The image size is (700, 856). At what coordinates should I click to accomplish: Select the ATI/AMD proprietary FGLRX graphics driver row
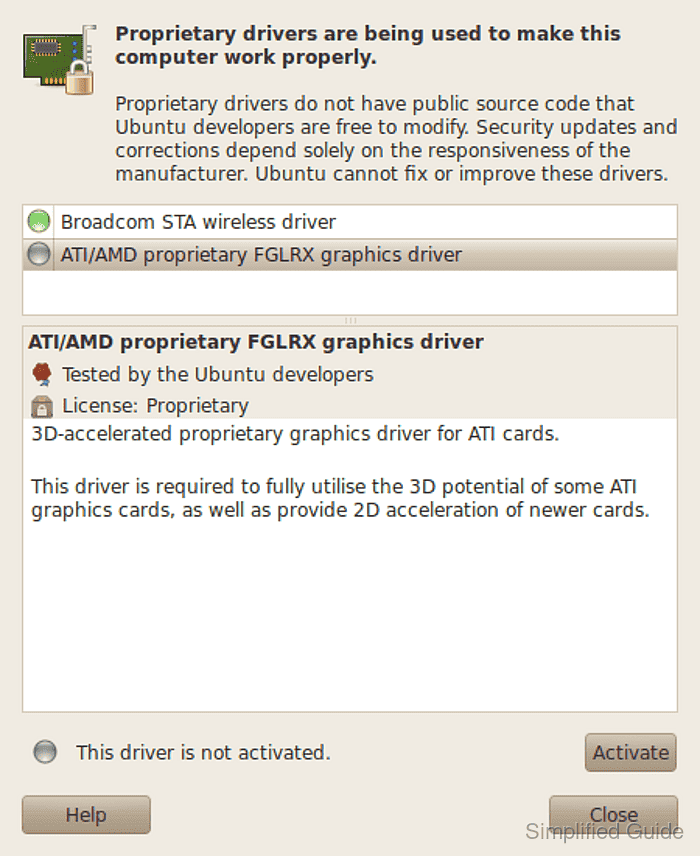350,254
